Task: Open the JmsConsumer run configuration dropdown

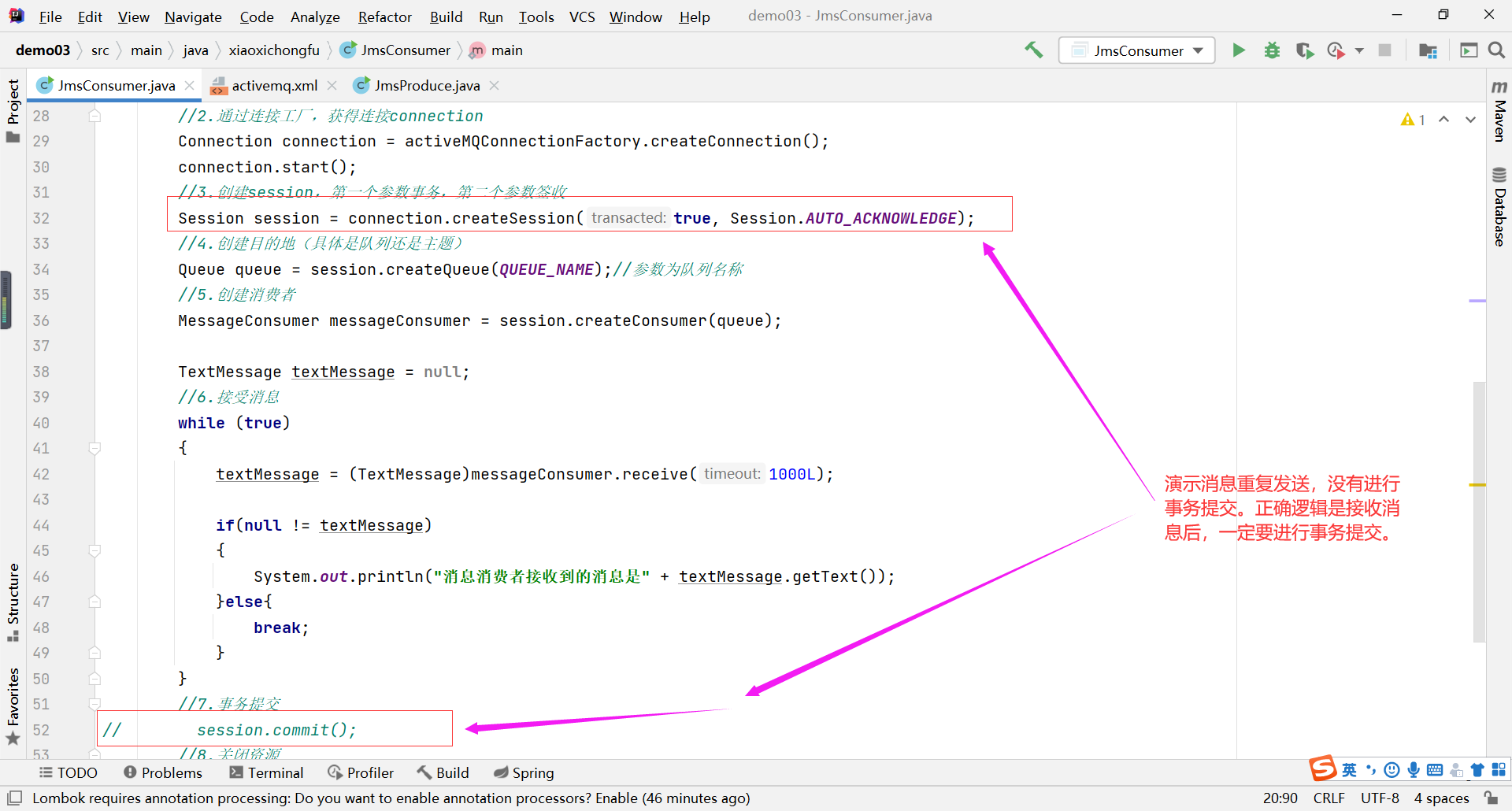Action: point(1136,50)
